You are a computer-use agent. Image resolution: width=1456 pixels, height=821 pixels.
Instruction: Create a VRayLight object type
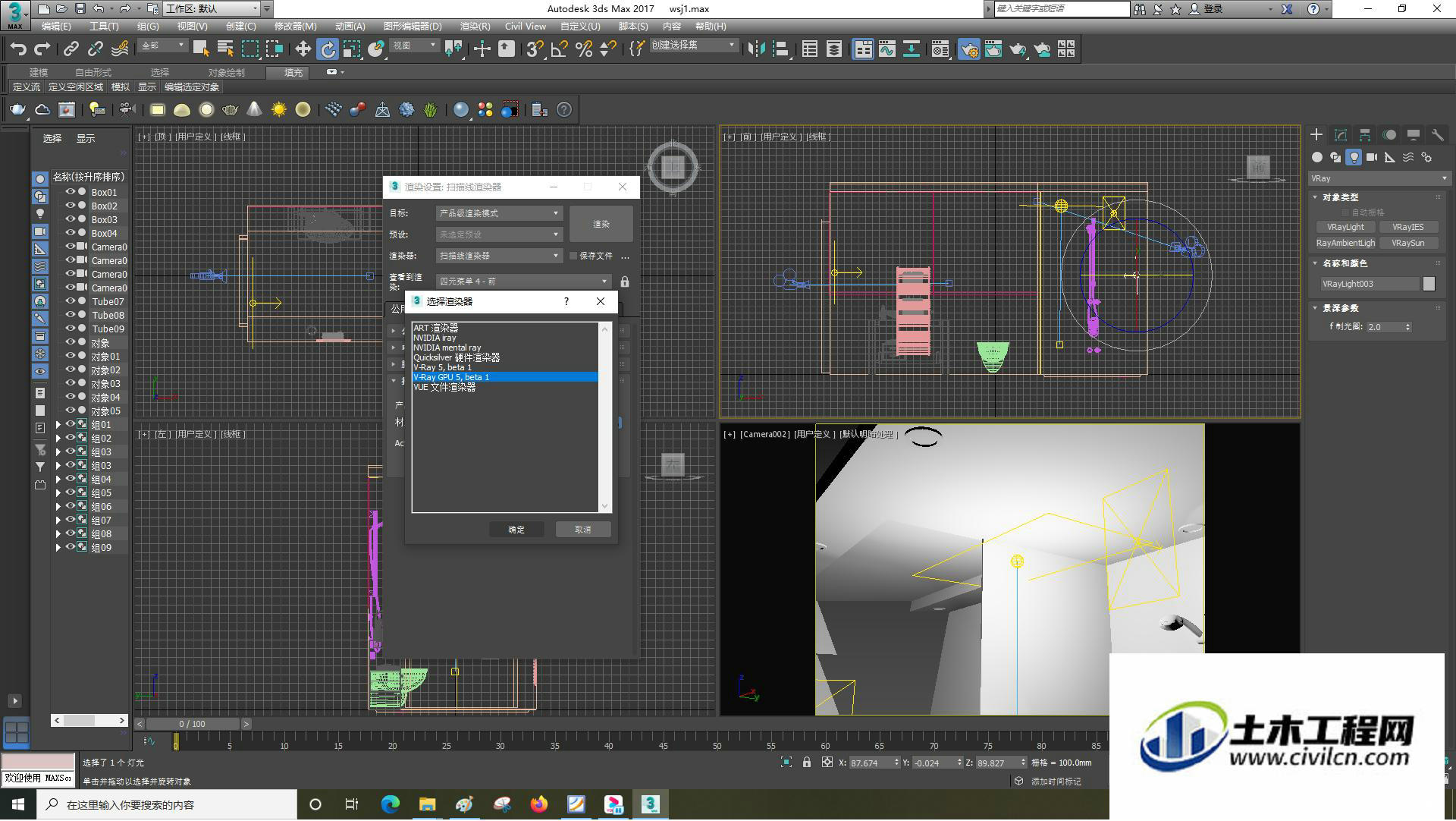pos(1345,227)
